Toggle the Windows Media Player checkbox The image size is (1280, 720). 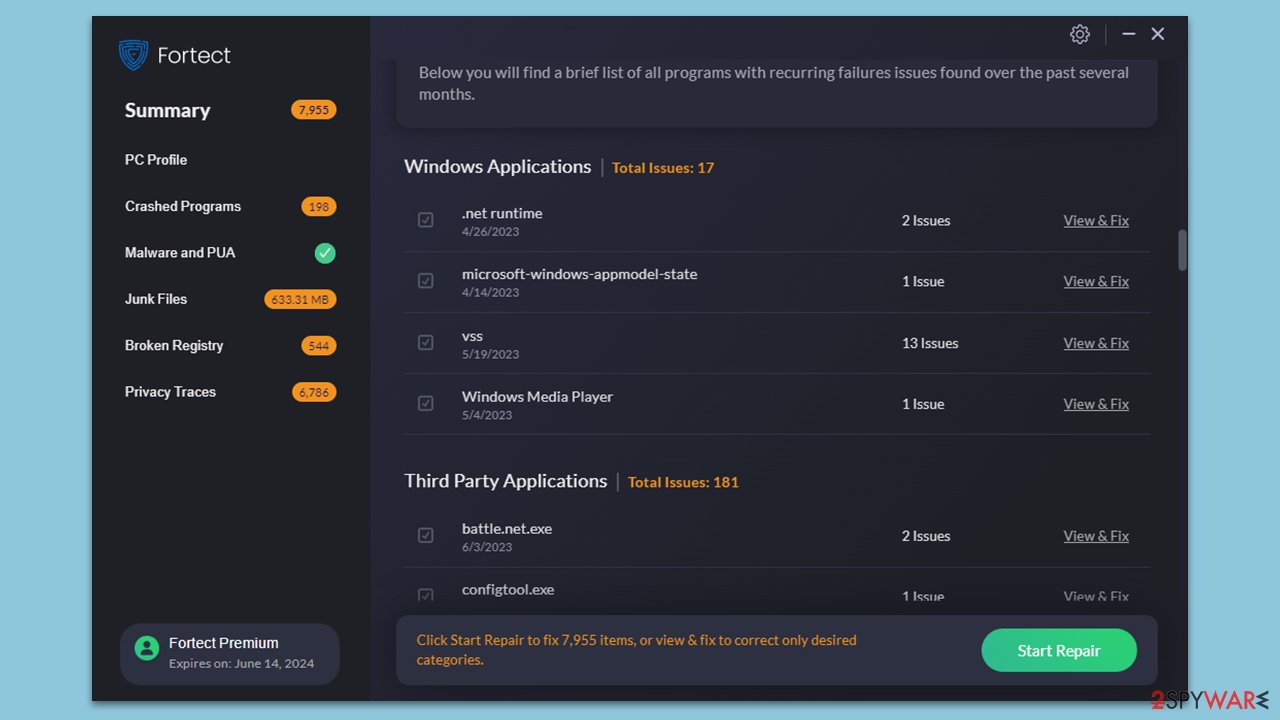(x=426, y=404)
